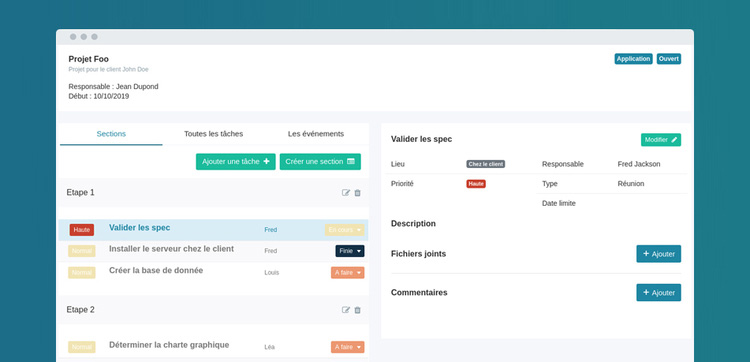Select task Valider les spec in list
The image size is (750, 362).
pos(139,228)
